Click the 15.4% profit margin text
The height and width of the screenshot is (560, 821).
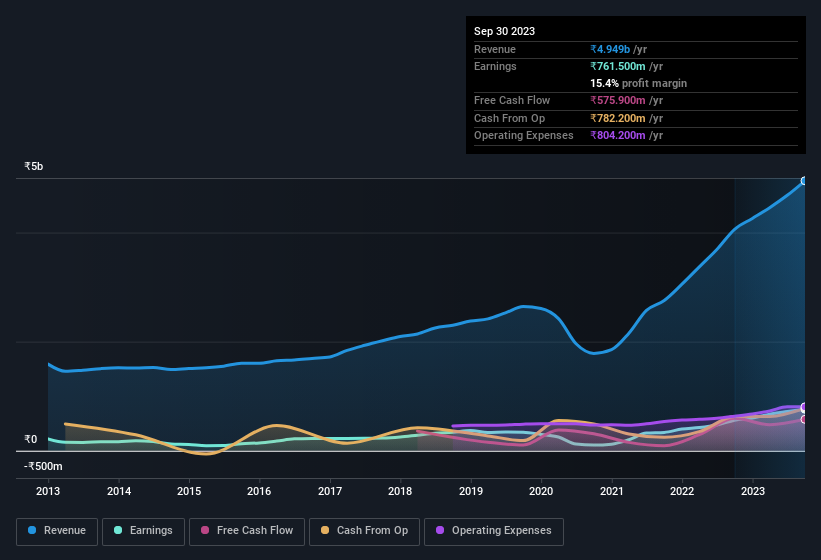coord(638,83)
